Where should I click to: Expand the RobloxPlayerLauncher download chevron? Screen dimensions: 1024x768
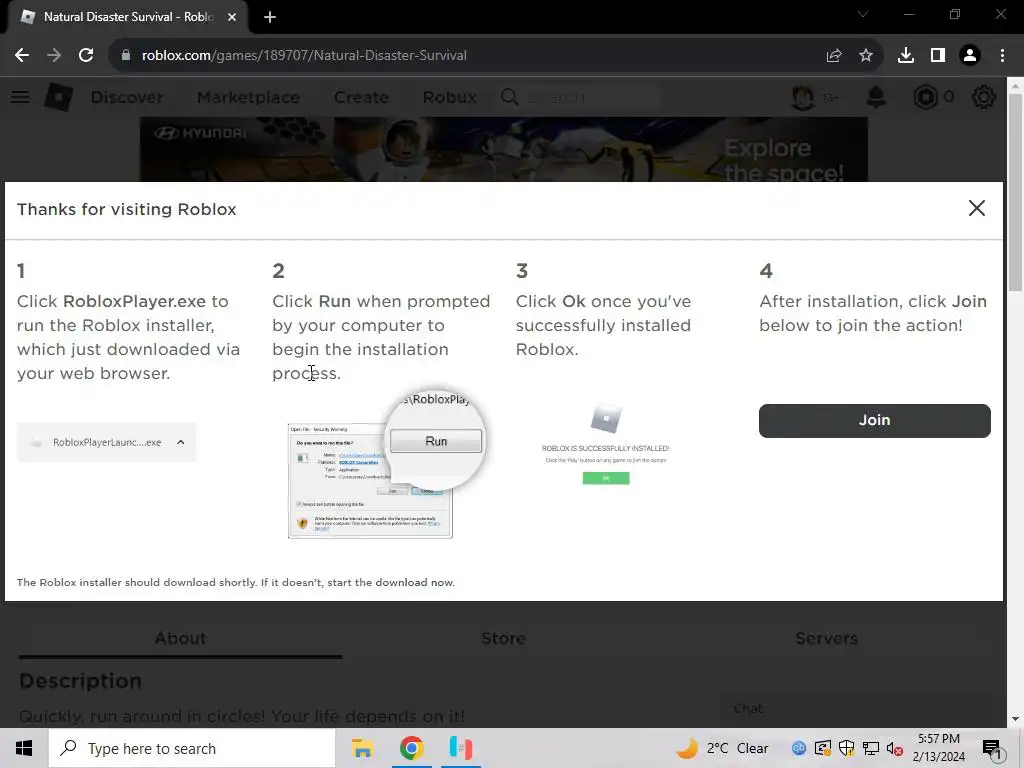(x=181, y=442)
